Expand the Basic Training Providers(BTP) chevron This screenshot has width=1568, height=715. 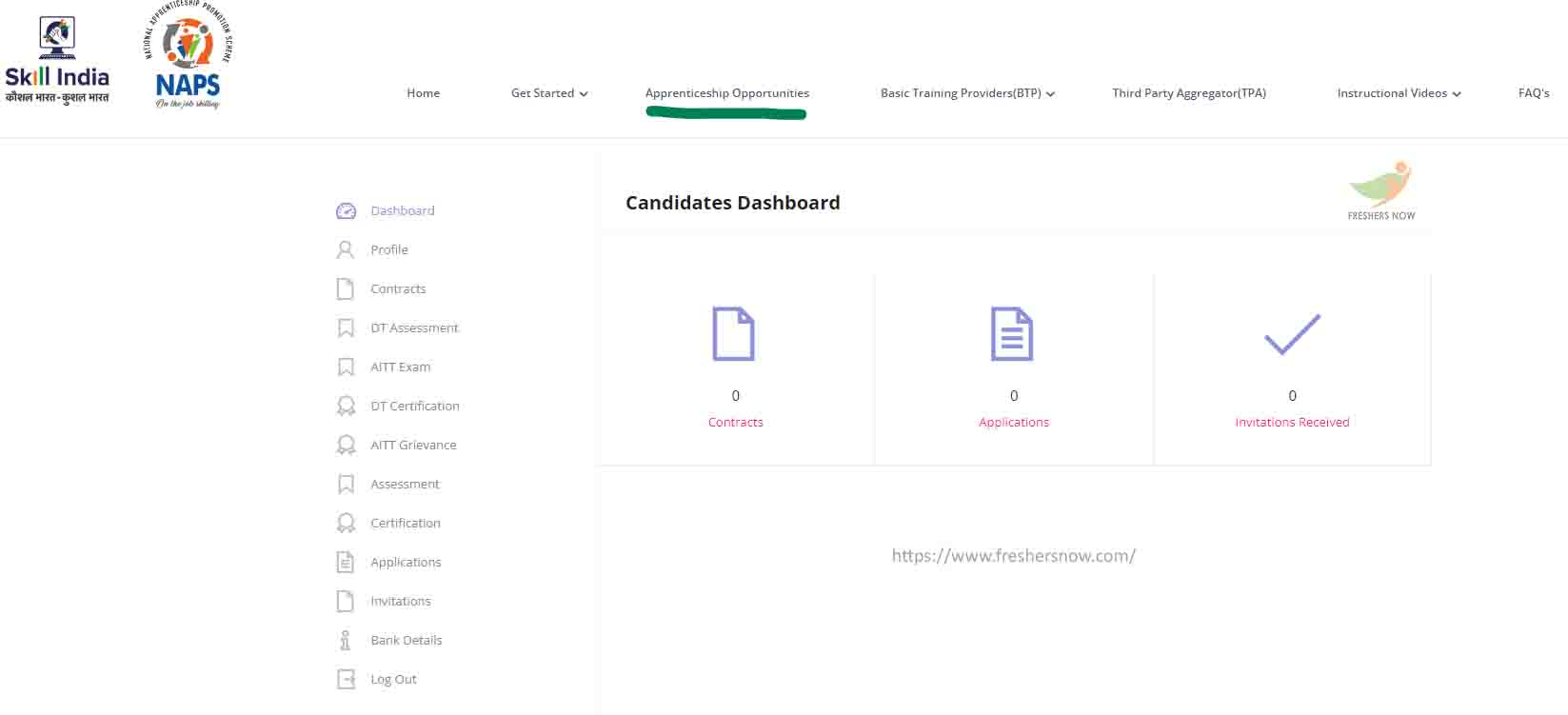(1050, 94)
